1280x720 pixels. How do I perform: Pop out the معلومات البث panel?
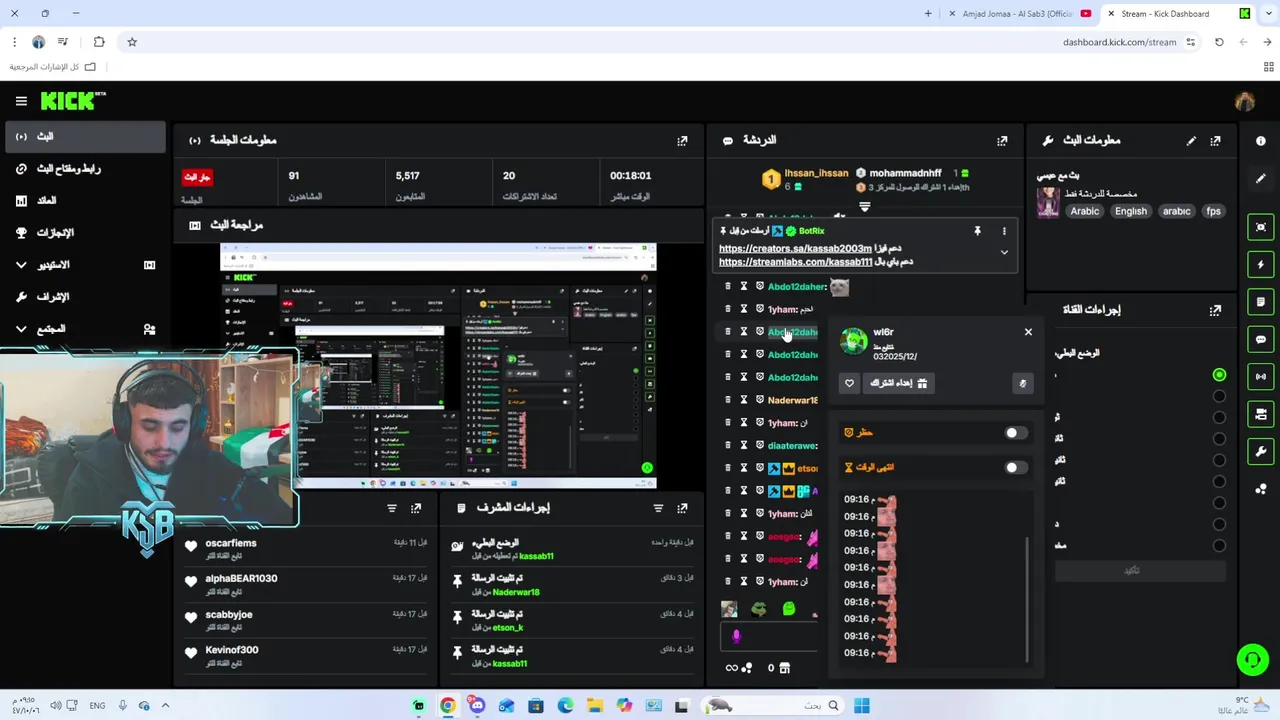point(1215,141)
